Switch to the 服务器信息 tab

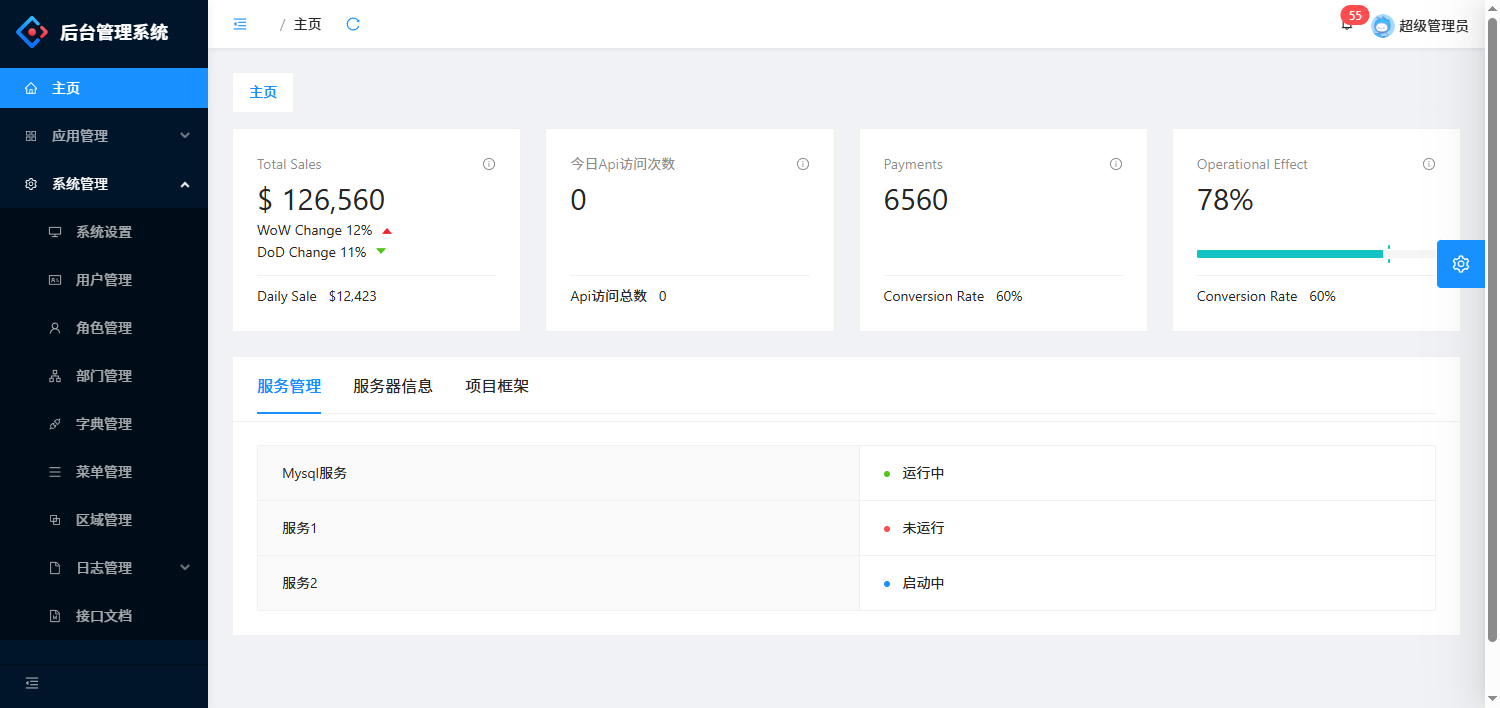[394, 386]
